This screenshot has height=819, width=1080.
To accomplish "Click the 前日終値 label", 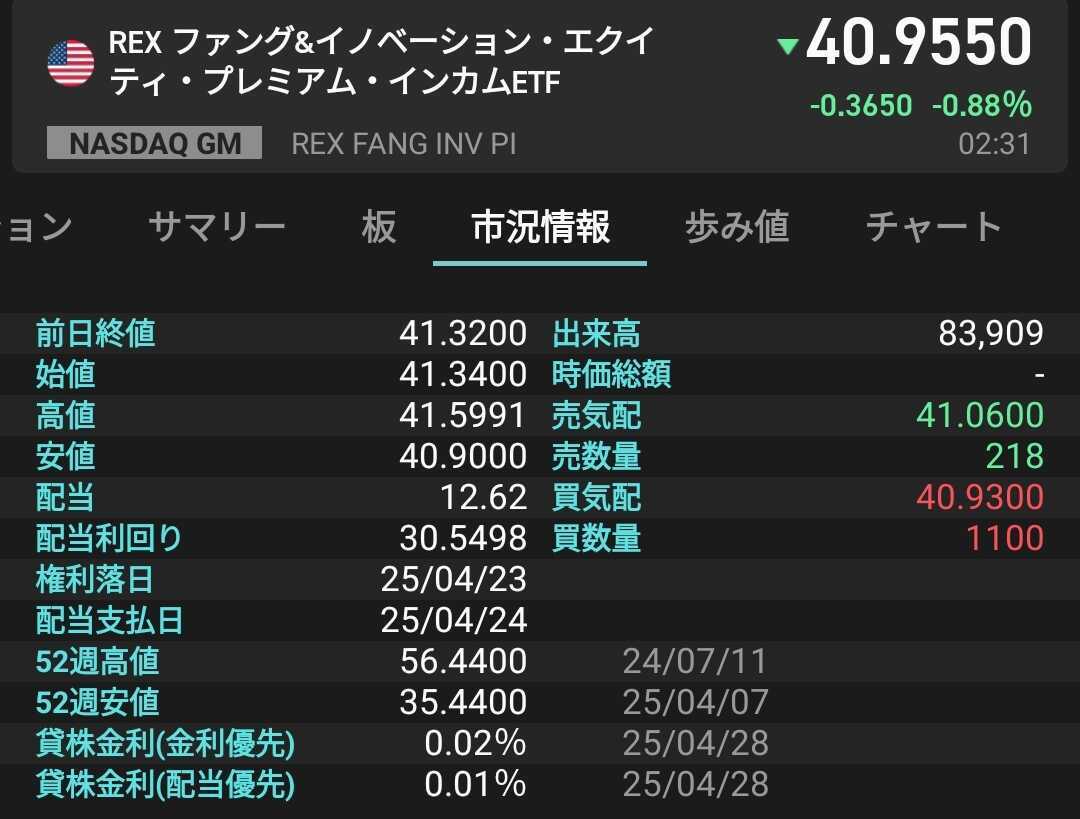I will tap(96, 333).
